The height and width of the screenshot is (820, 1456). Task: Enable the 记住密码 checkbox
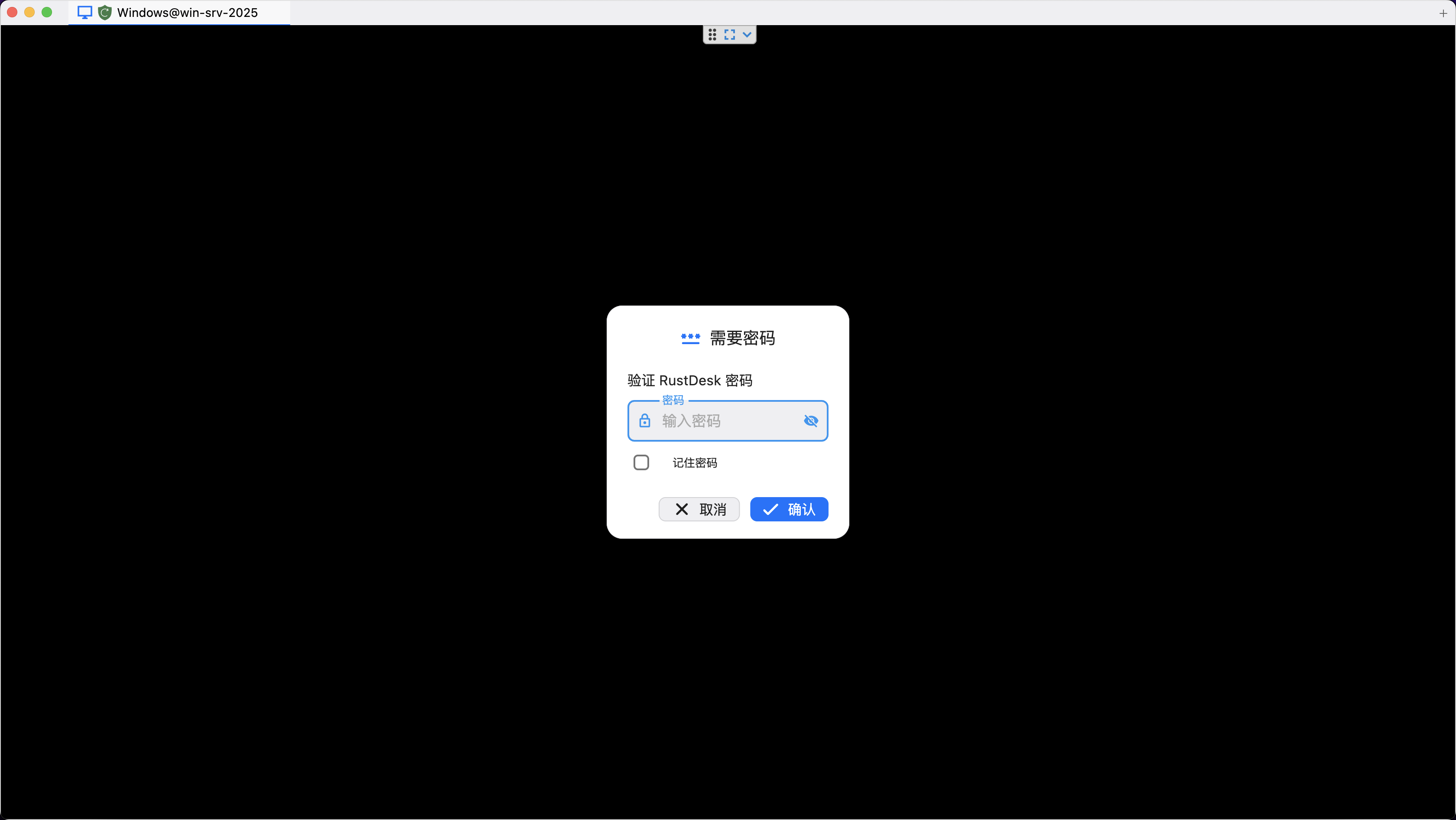point(641,462)
